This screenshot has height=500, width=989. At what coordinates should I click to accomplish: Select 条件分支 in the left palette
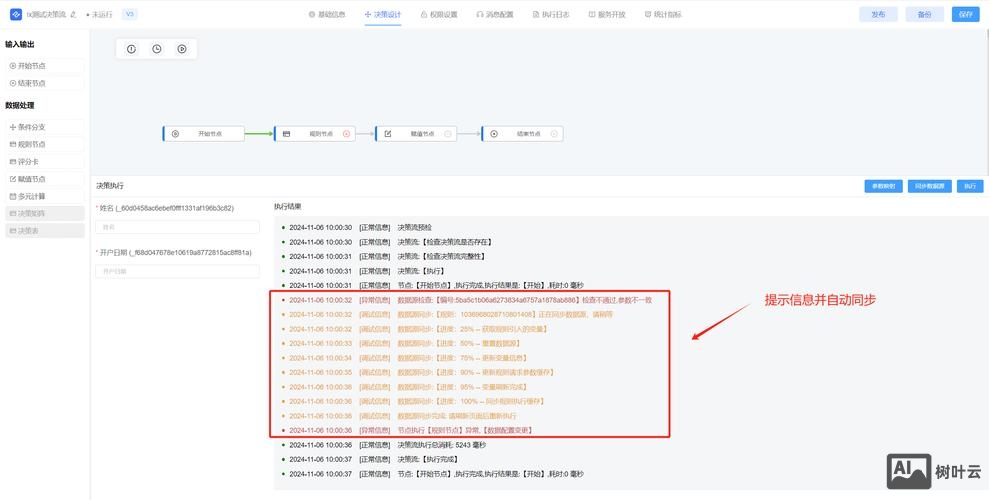(44, 127)
